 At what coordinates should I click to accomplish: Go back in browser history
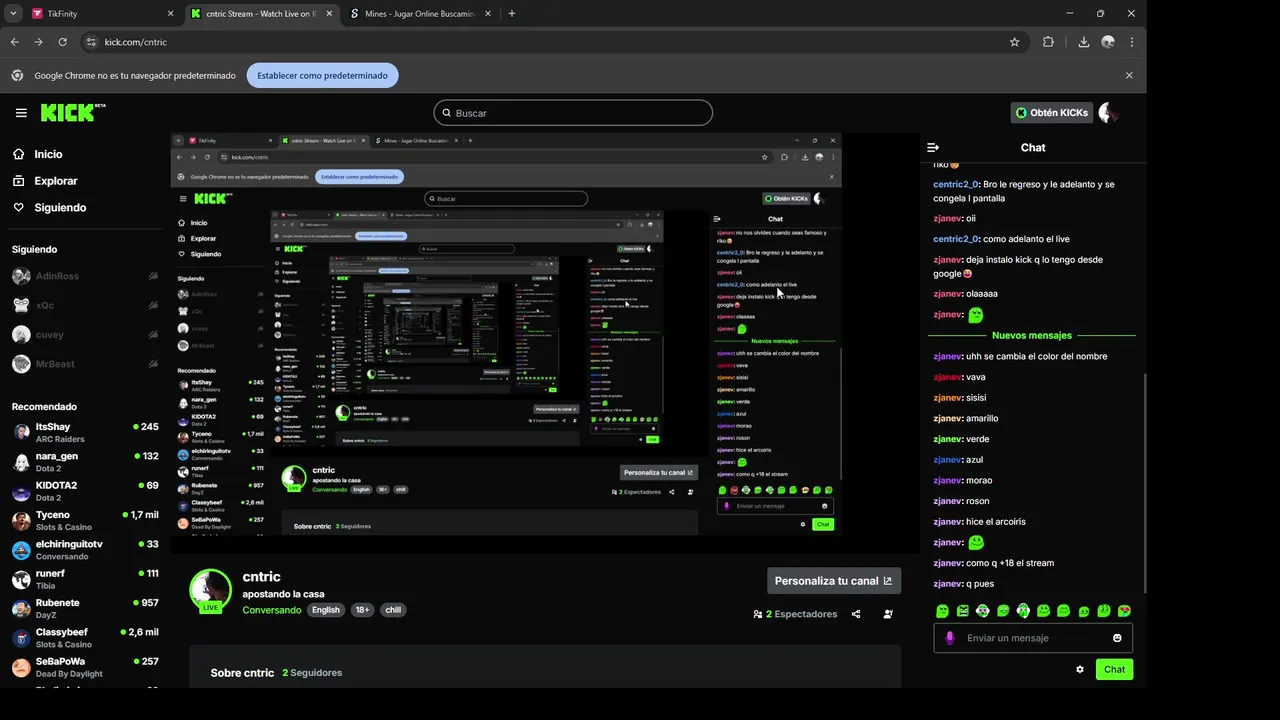[x=15, y=42]
